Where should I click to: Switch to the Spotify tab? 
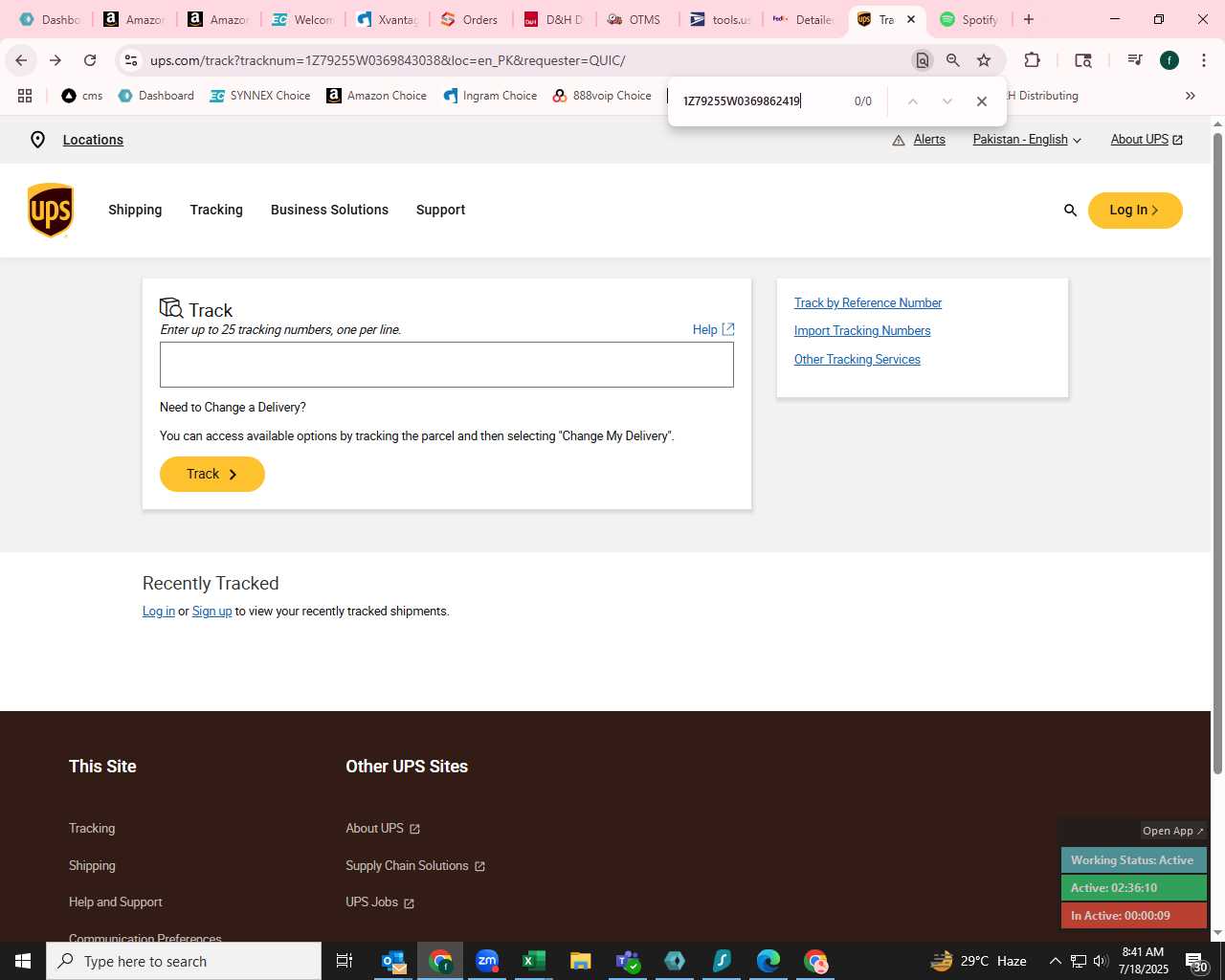[x=969, y=19]
